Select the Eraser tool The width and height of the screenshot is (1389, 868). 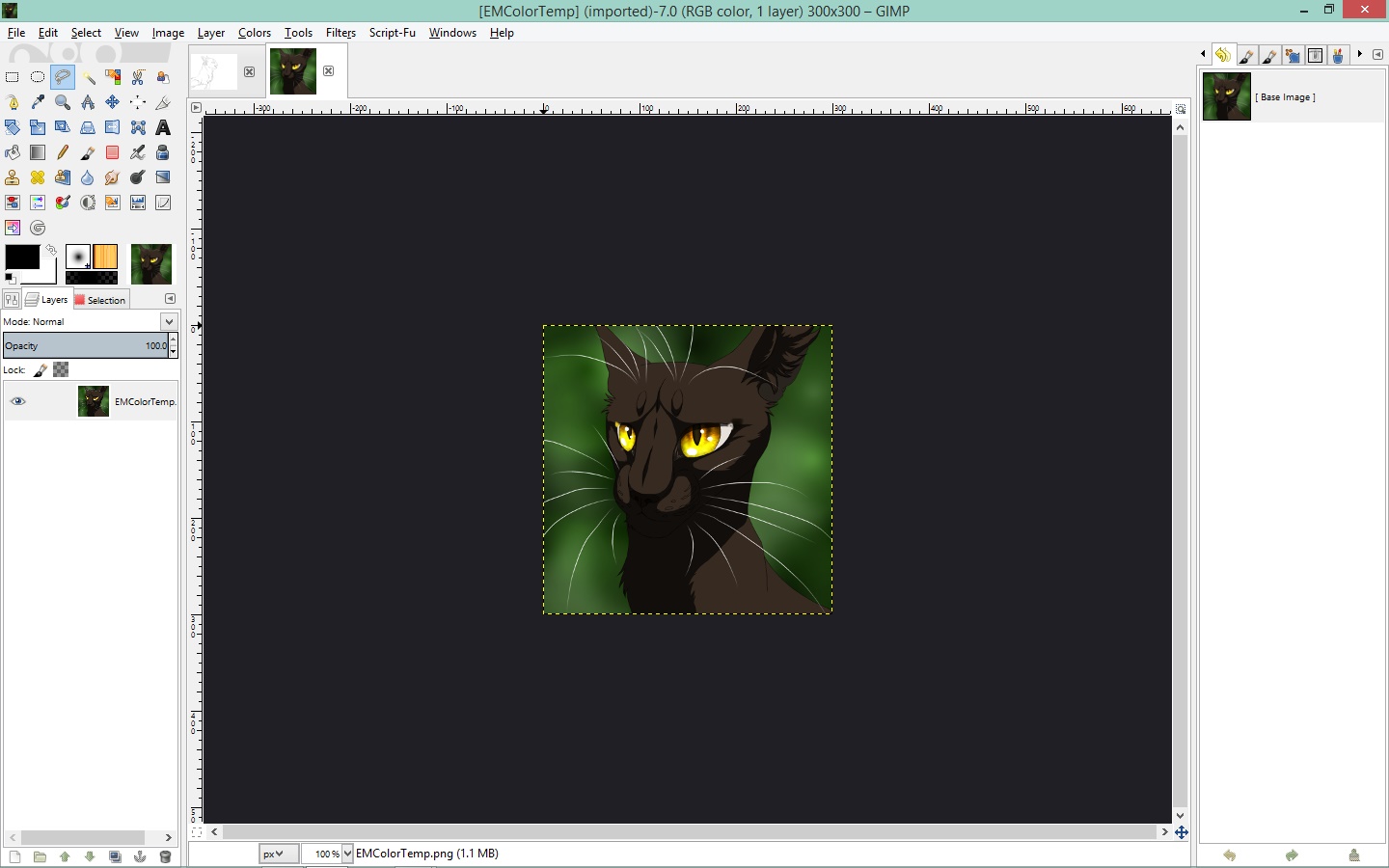(113, 152)
